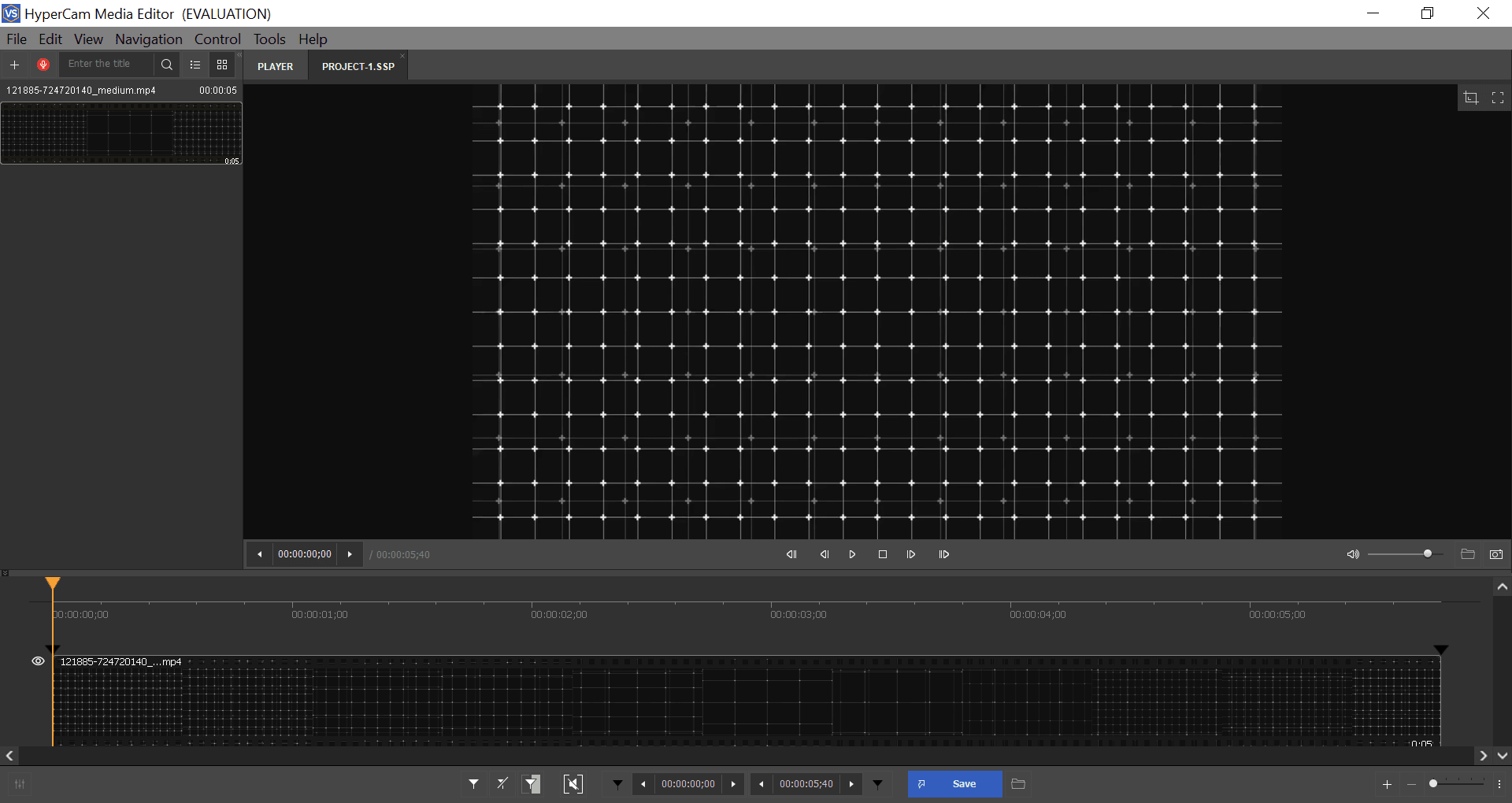Click the mute selection icon in bottom toolbar
Viewport: 1512px width, 803px height.
click(x=573, y=783)
